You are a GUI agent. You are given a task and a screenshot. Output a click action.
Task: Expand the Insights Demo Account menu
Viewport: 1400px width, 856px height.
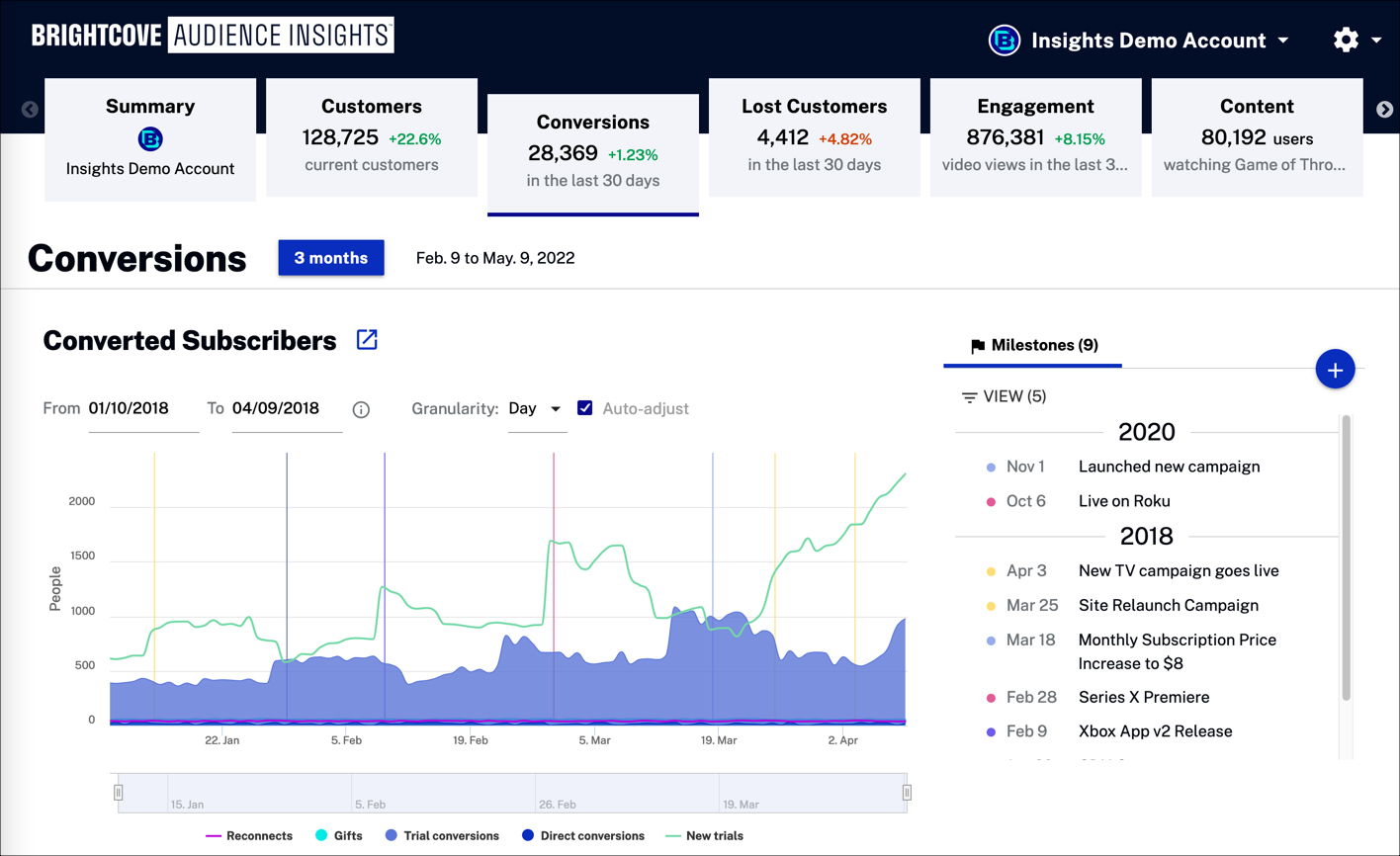1283,41
